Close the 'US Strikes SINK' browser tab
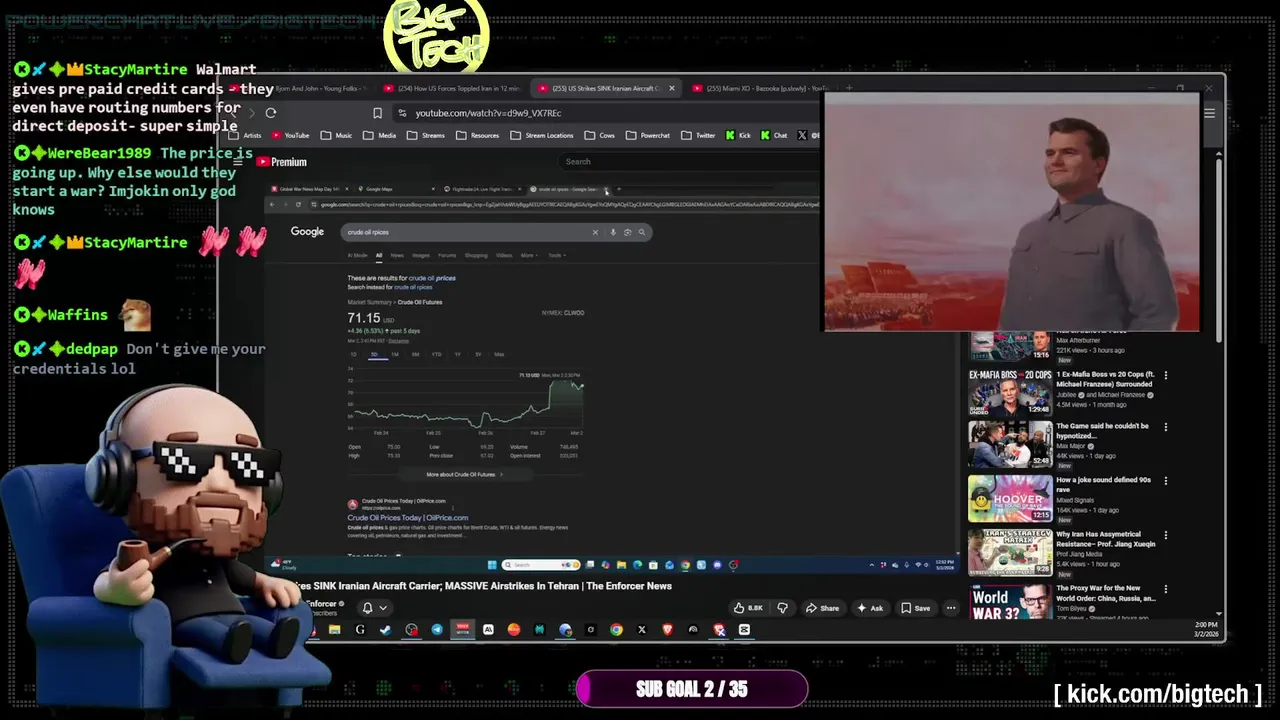Image resolution: width=1280 pixels, height=720 pixels. tap(671, 88)
